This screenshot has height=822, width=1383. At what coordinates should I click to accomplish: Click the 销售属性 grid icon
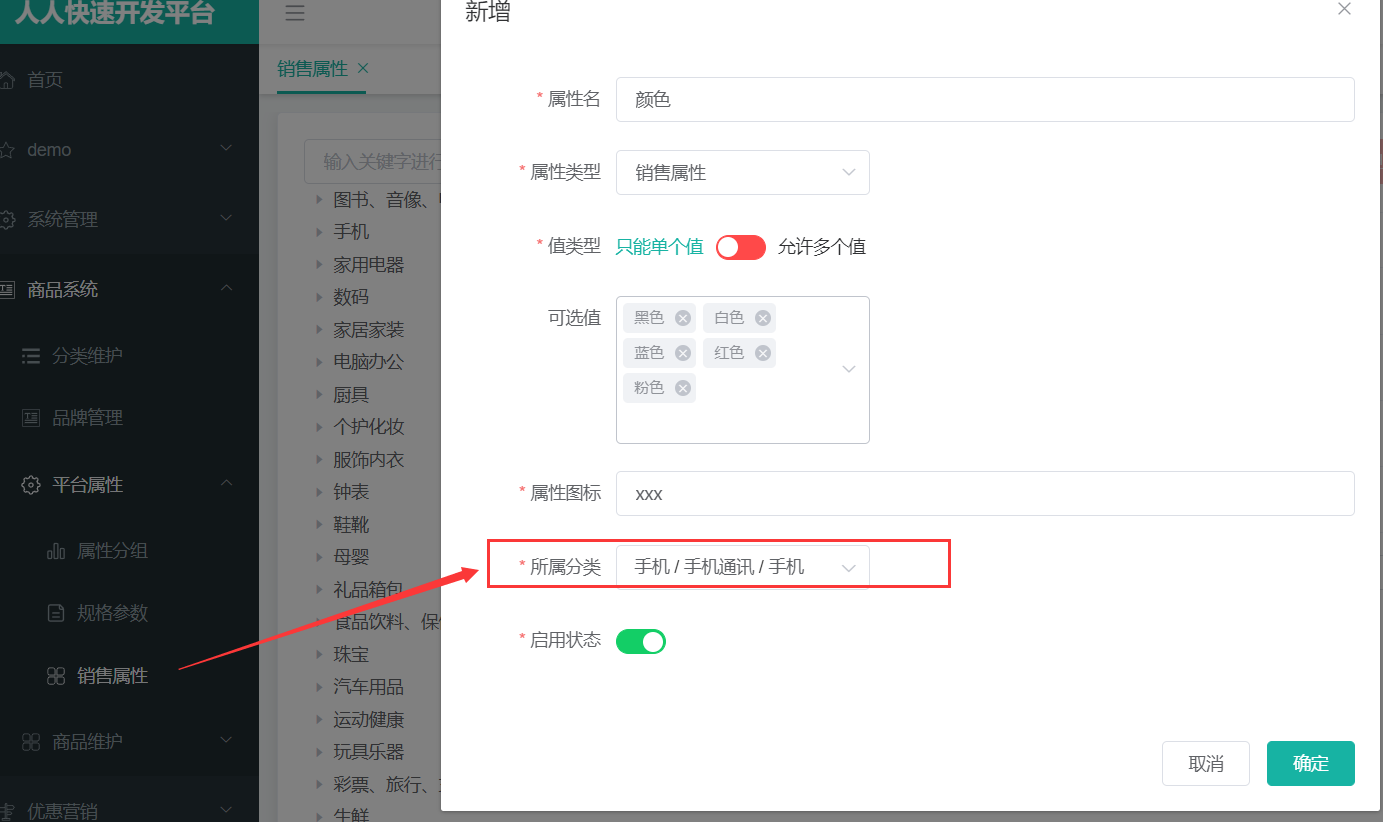[57, 676]
